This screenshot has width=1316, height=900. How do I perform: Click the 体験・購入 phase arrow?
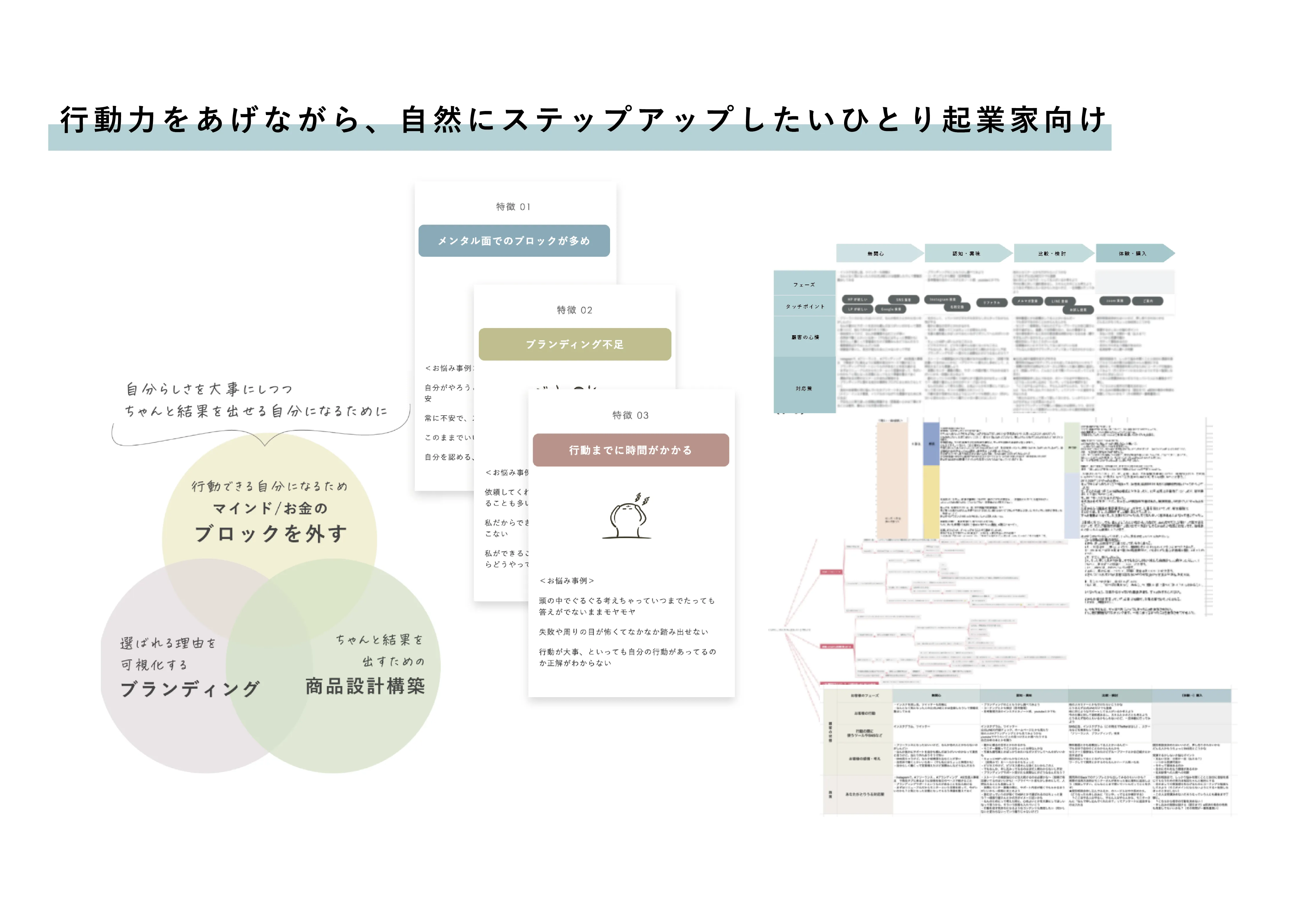[1133, 253]
